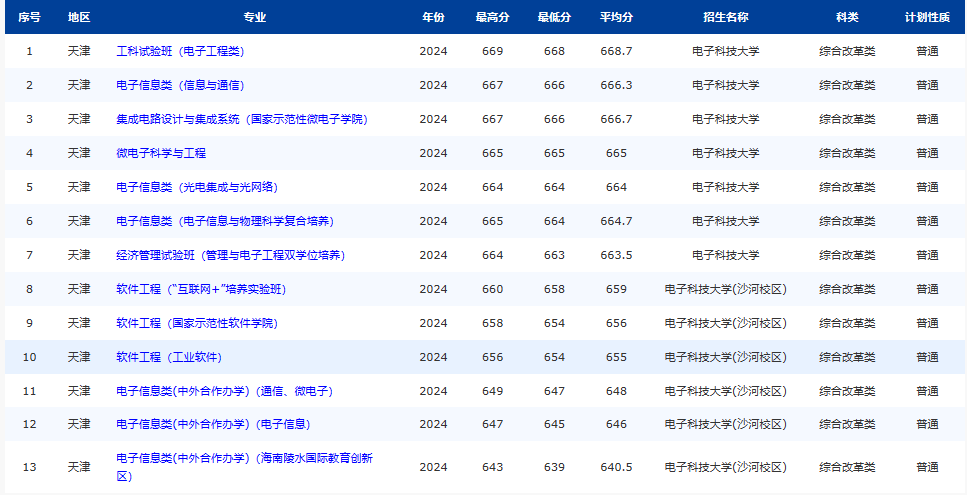The image size is (967, 495).
Task: Click the 地区 column header
Action: pos(79,17)
